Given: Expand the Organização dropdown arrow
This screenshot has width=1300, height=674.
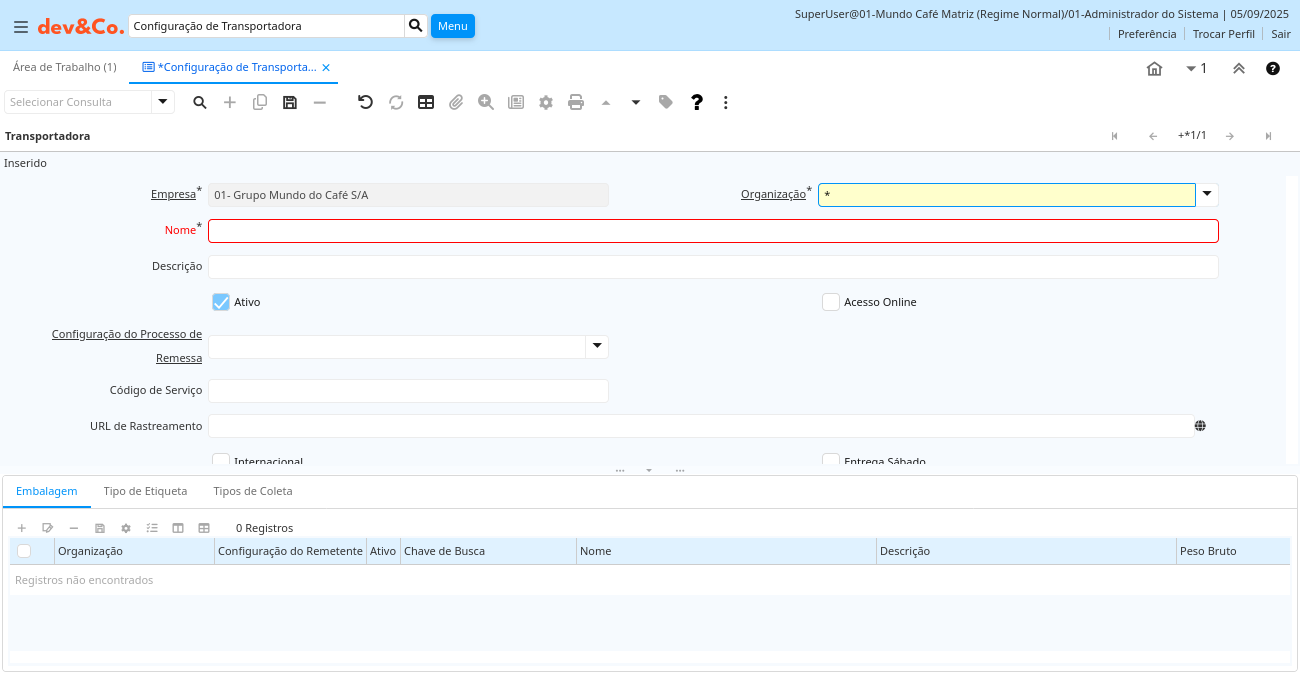Looking at the screenshot, I should [1207, 194].
